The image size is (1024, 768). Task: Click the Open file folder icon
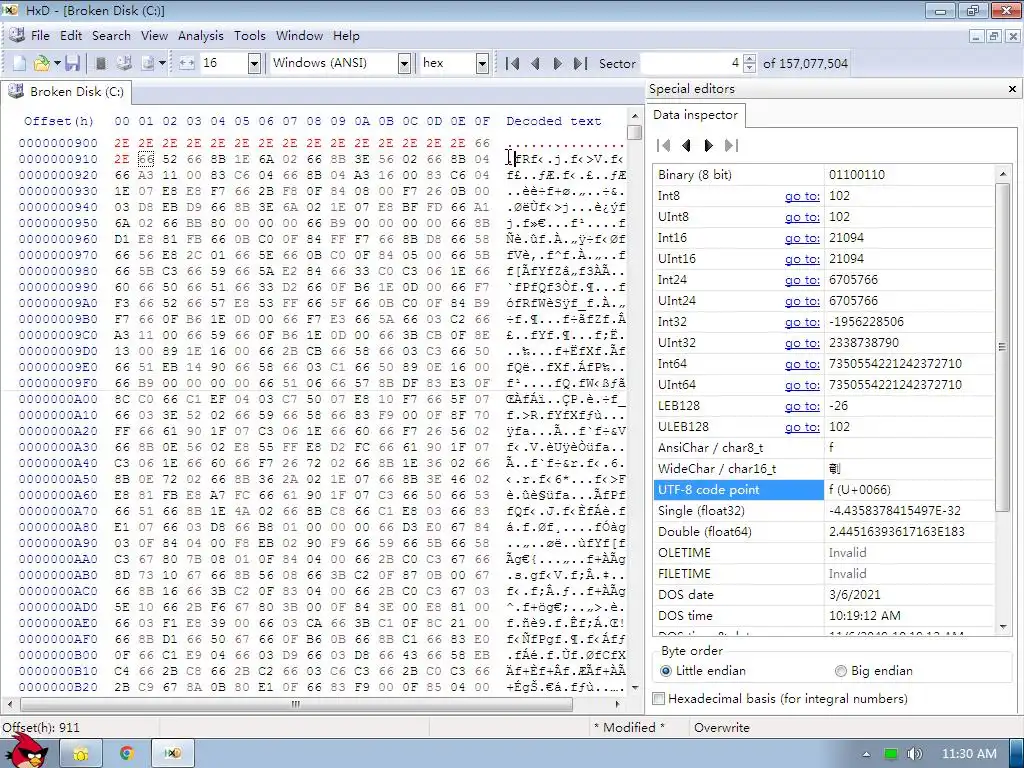(41, 63)
